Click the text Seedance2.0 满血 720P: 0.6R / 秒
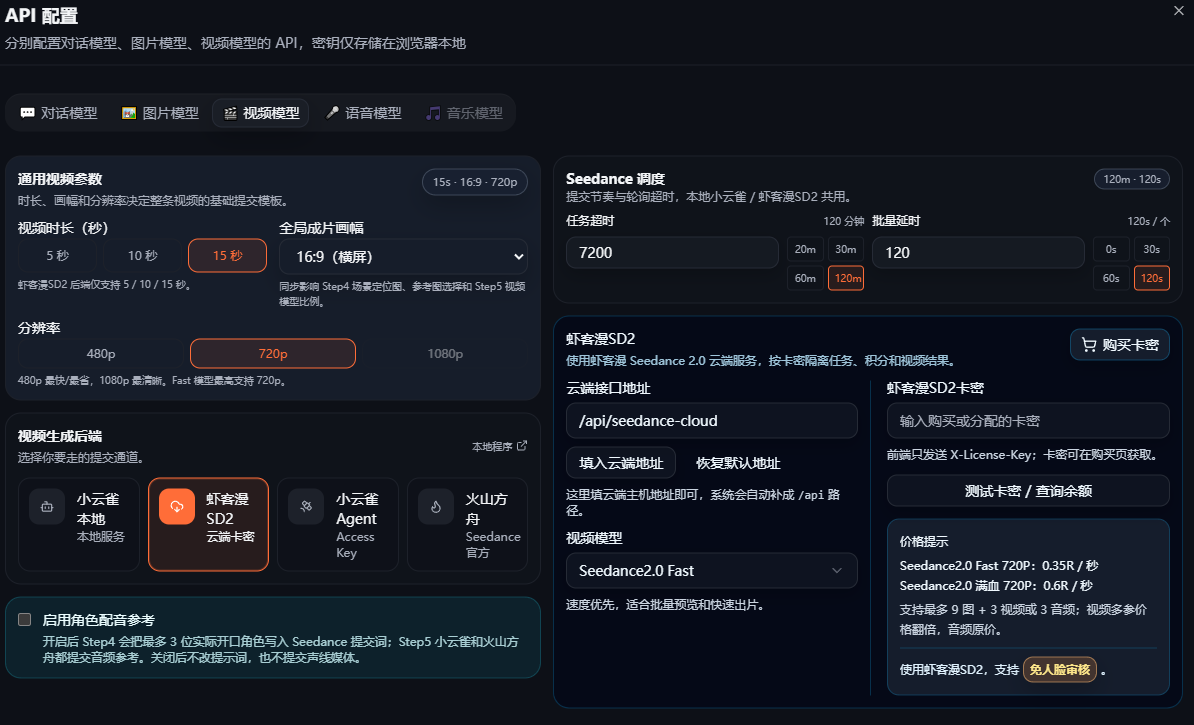This screenshot has width=1194, height=725. pyautogui.click(x=996, y=585)
